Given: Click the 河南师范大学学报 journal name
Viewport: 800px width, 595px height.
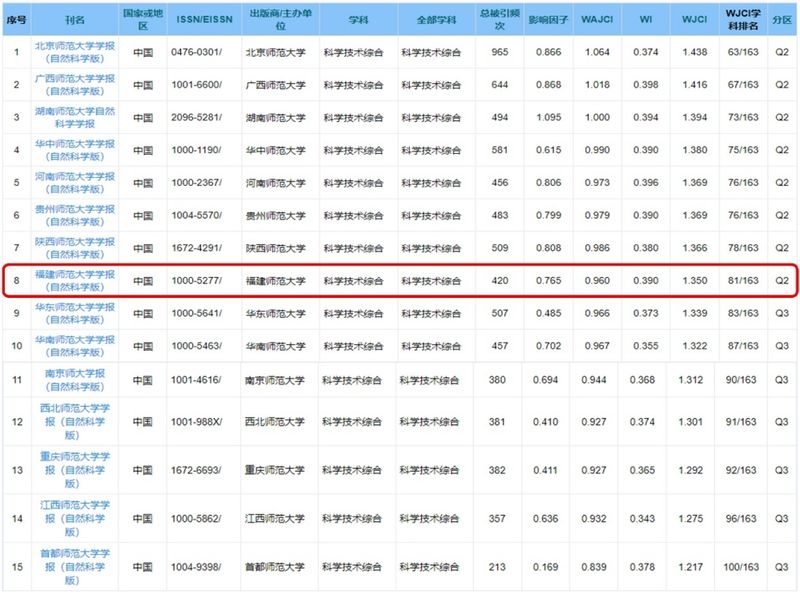Looking at the screenshot, I should pos(75,182).
